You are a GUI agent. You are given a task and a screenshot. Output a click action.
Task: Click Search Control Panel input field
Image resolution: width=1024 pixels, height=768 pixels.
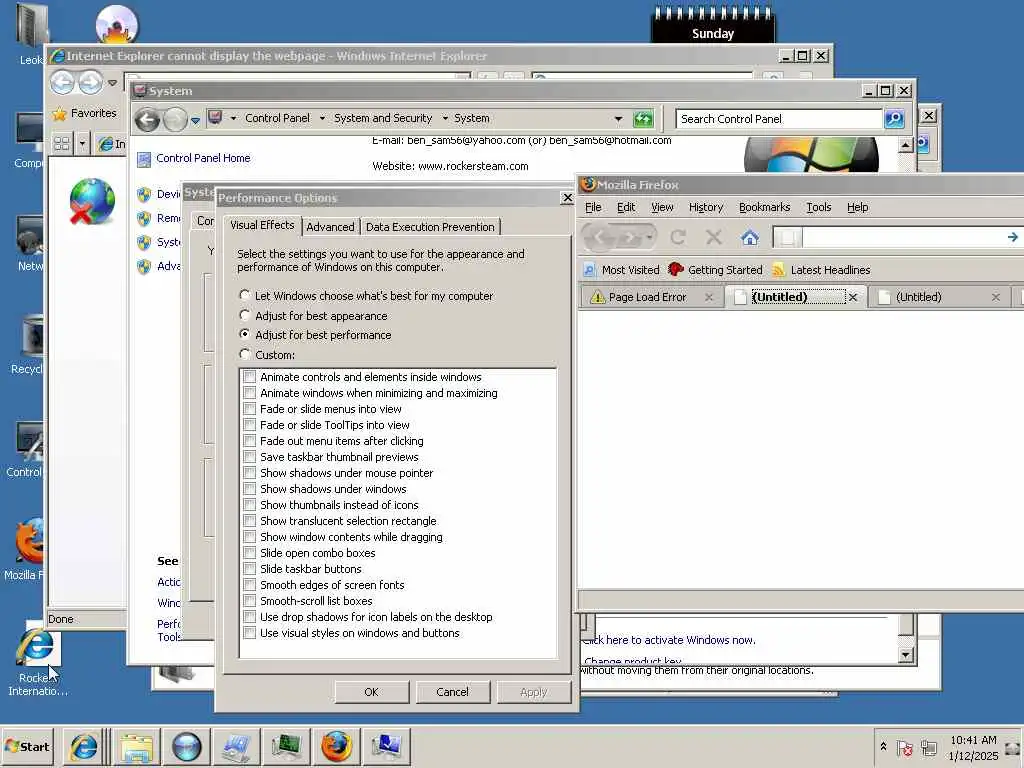(x=778, y=119)
